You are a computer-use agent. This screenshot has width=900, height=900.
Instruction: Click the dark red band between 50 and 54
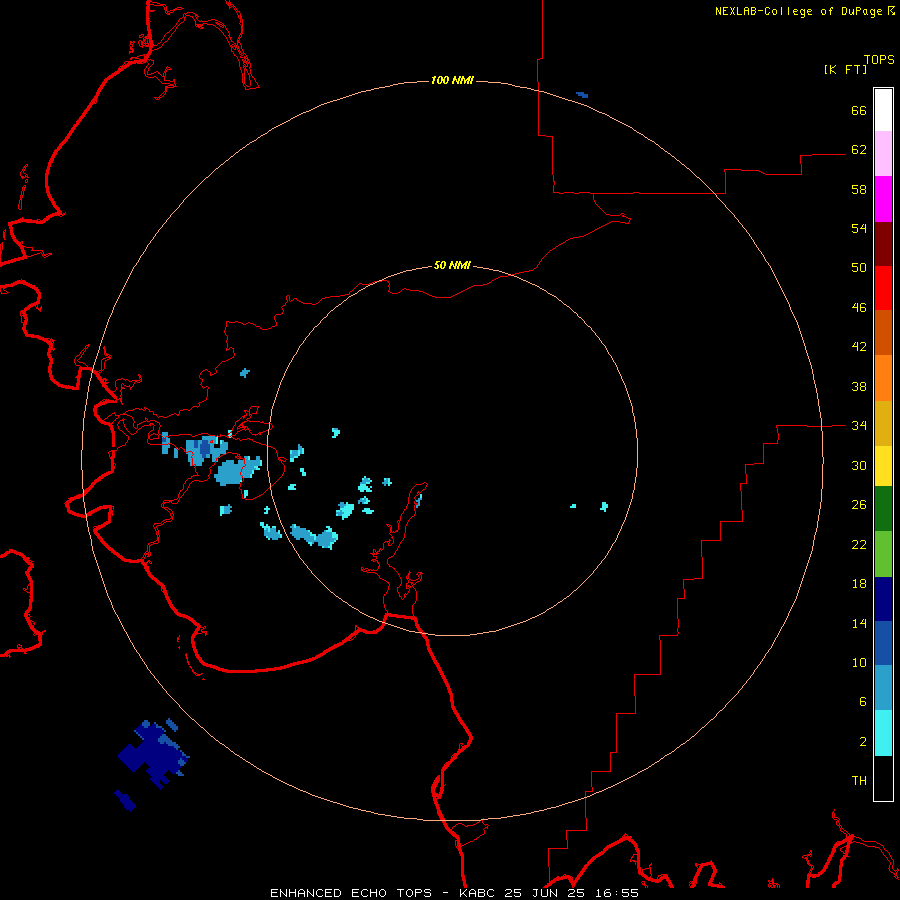click(883, 244)
